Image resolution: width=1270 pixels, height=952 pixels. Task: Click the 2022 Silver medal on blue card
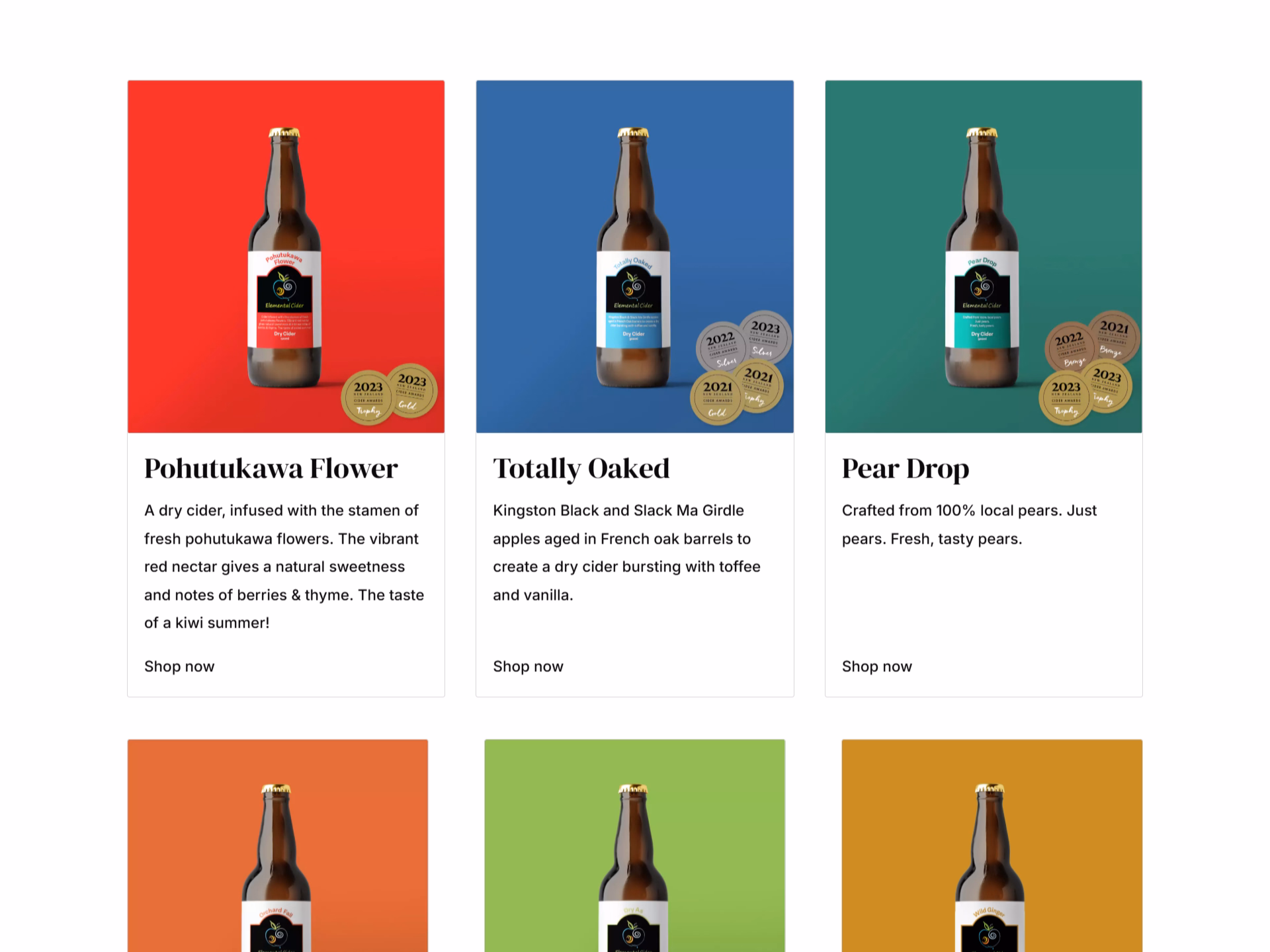click(722, 348)
